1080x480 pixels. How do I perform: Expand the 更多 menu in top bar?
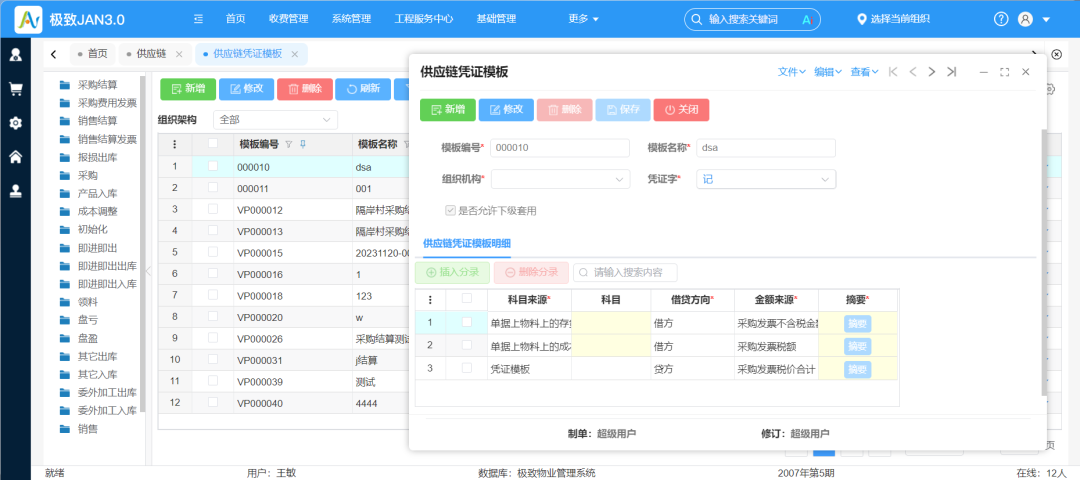583,19
